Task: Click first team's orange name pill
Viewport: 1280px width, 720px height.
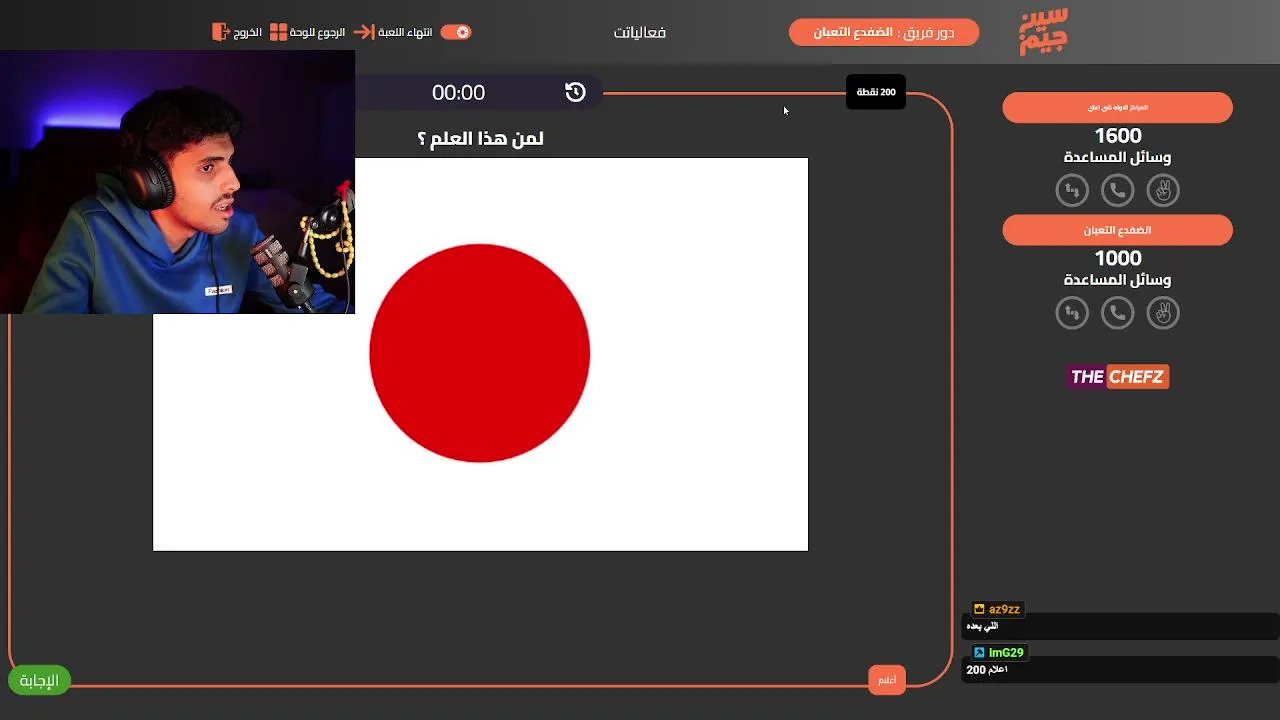Action: pos(1118,107)
